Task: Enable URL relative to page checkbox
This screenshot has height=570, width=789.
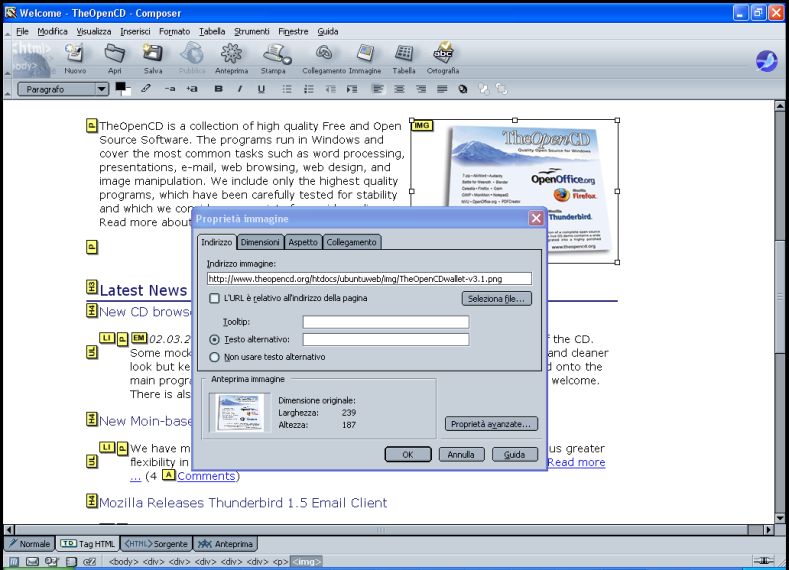Action: coord(214,298)
